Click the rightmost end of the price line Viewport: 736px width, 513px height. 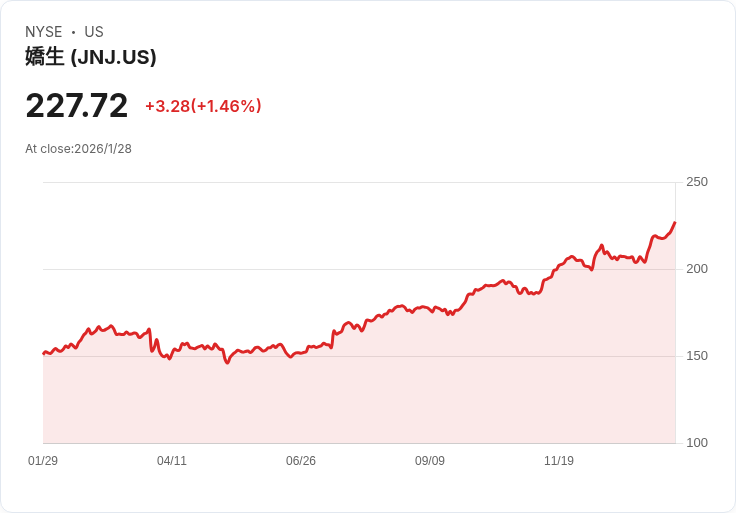675,223
